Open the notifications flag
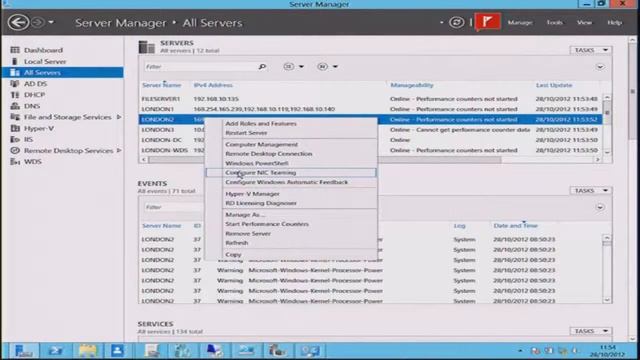Image resolution: width=640 pixels, height=360 pixels. pos(487,22)
